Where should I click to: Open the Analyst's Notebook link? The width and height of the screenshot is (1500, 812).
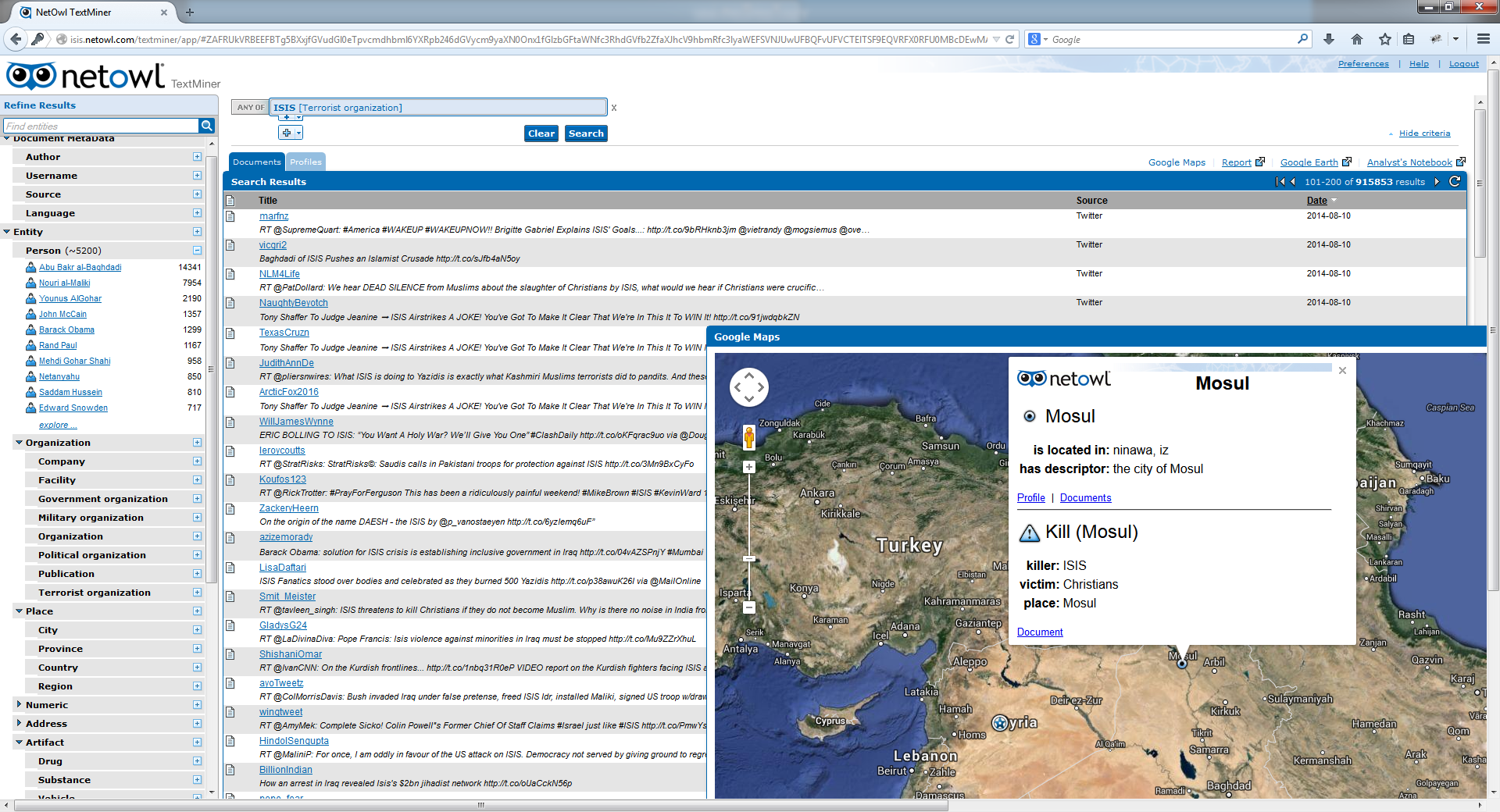click(x=1409, y=162)
